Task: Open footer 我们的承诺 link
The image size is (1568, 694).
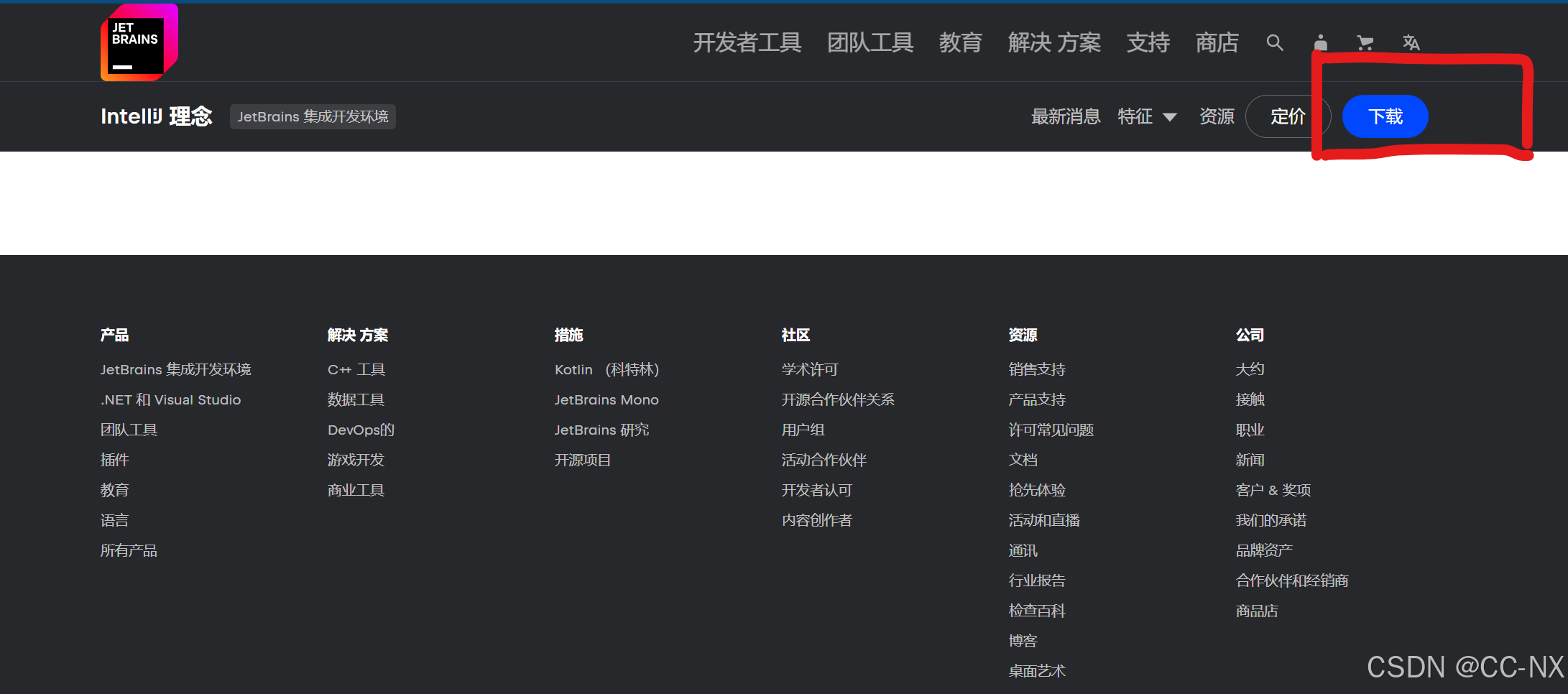Action: (1271, 520)
